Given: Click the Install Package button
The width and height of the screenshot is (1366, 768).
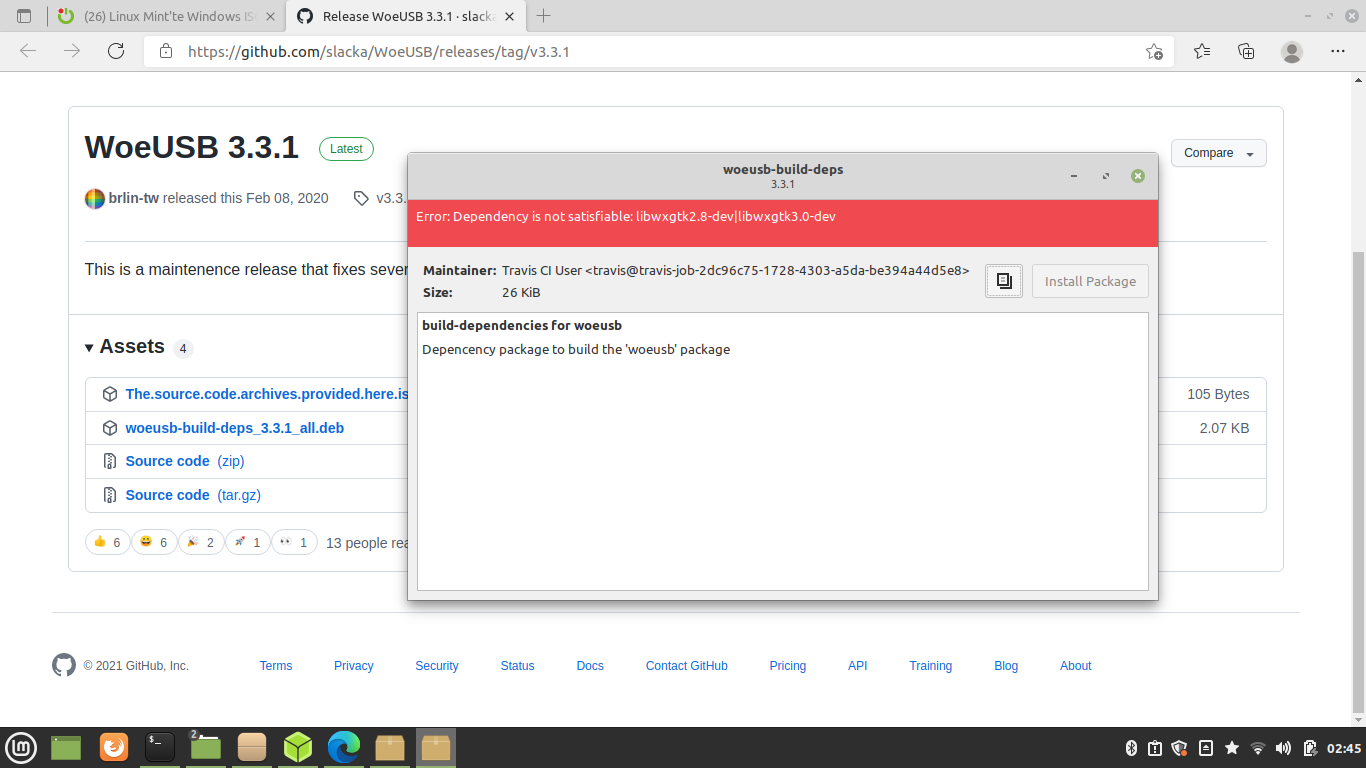Looking at the screenshot, I should point(1090,281).
